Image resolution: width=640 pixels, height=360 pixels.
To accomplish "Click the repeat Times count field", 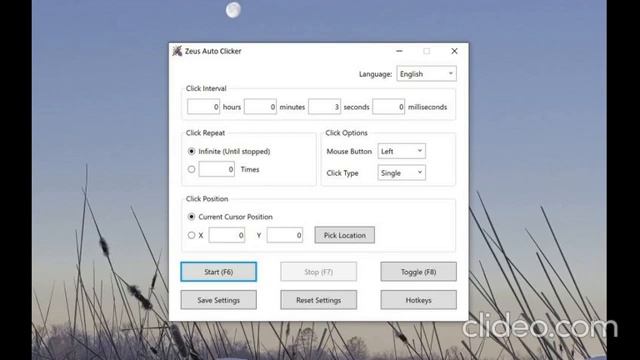I will (216, 169).
